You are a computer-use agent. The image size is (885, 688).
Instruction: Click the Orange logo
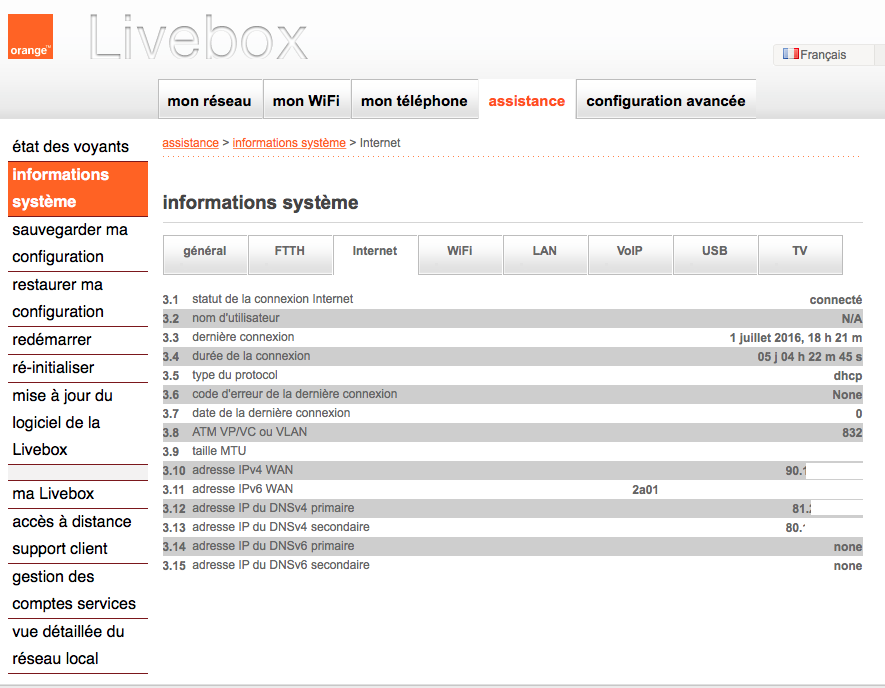click(x=30, y=37)
